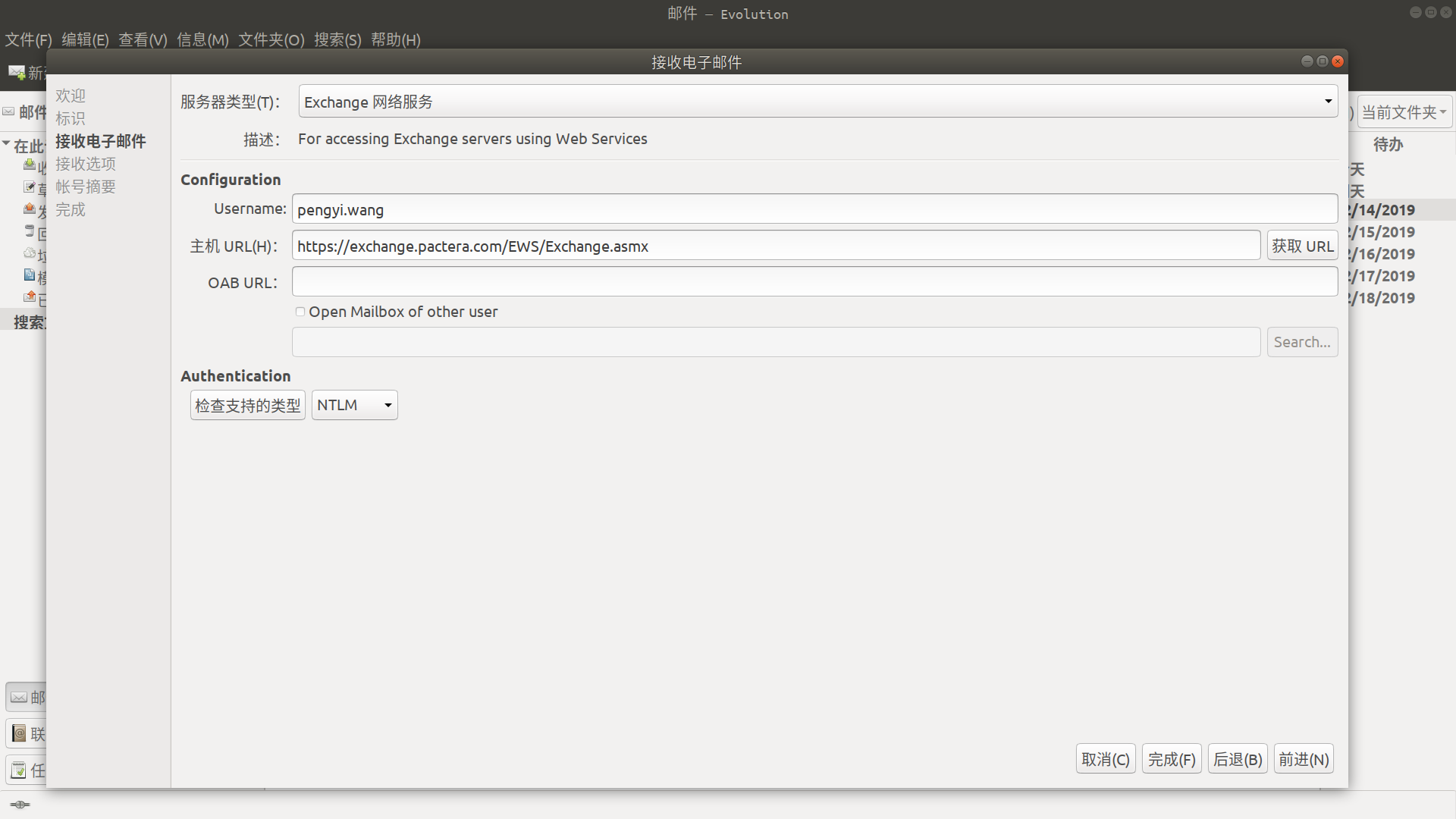Select the /16/2019 date in to-do pane
1456x819 pixels.
click(x=1382, y=254)
